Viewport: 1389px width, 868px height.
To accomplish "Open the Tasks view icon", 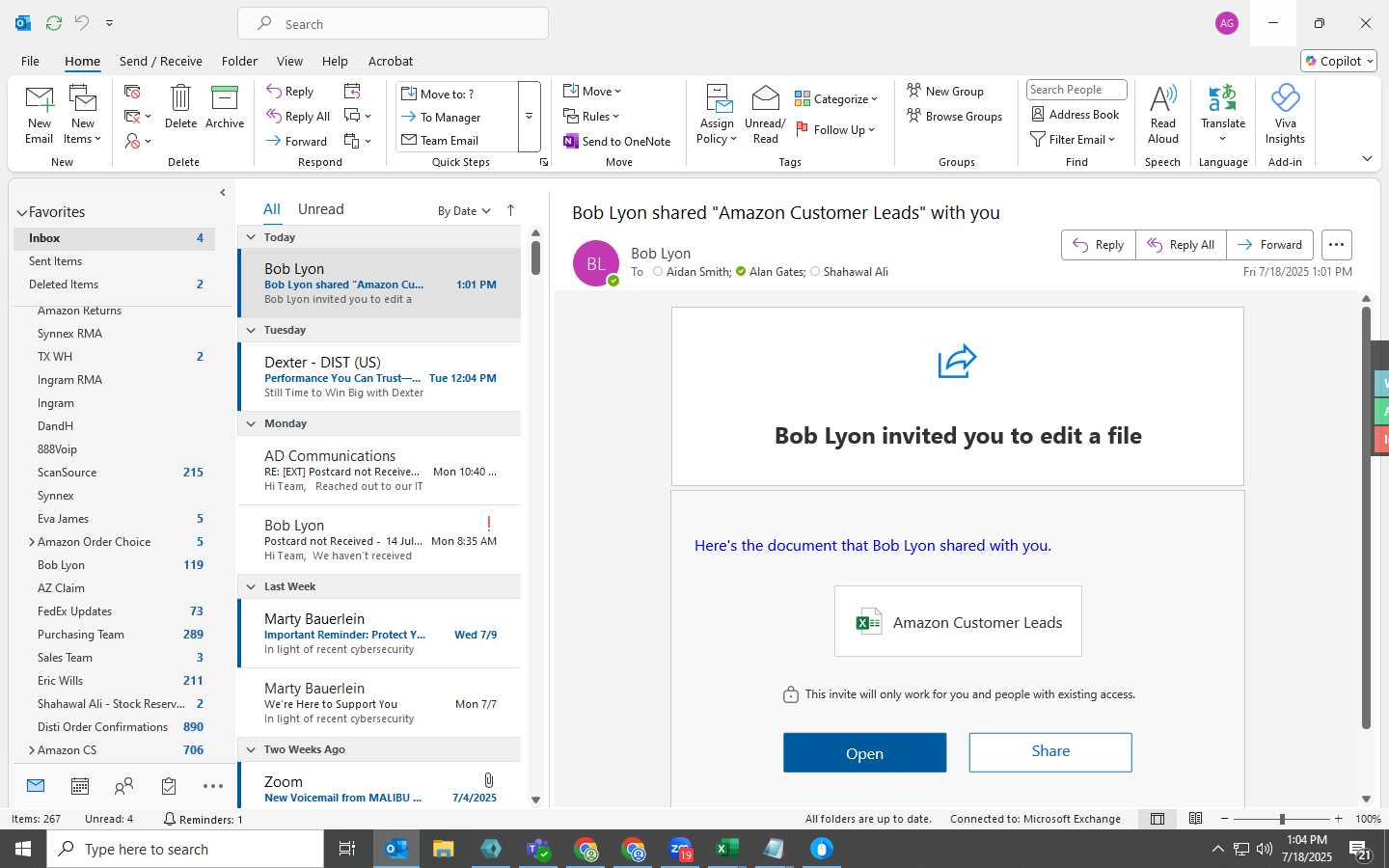I will coord(169,786).
